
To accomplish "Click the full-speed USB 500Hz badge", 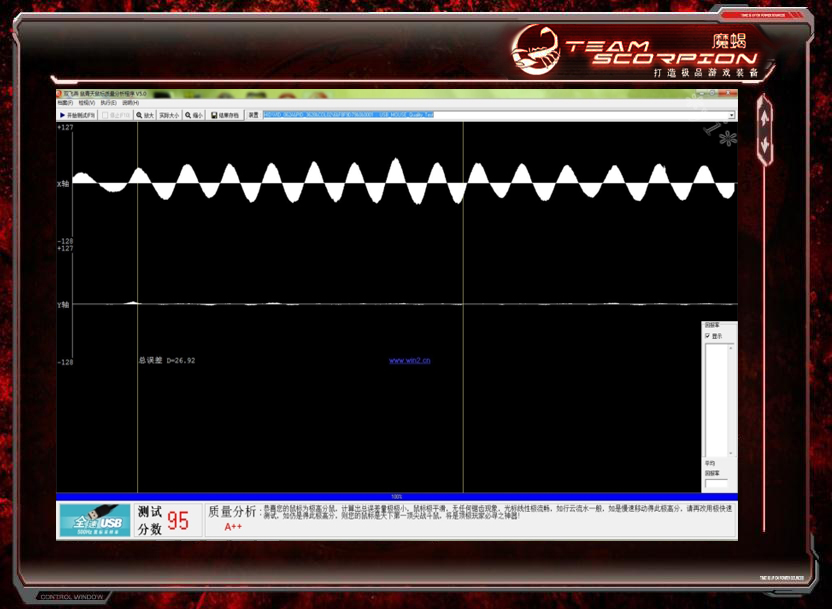I will (x=94, y=520).
